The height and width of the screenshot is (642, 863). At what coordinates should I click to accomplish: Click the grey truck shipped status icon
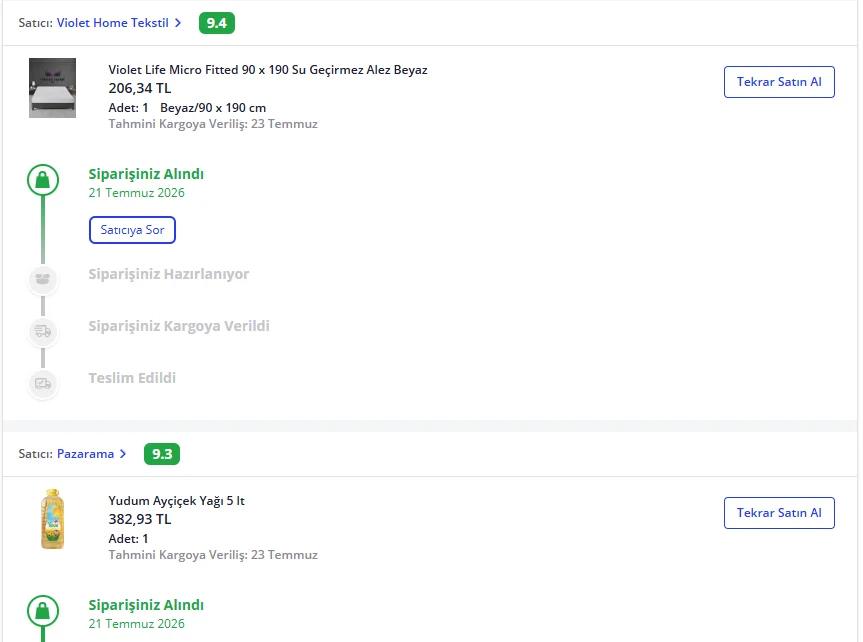point(43,331)
